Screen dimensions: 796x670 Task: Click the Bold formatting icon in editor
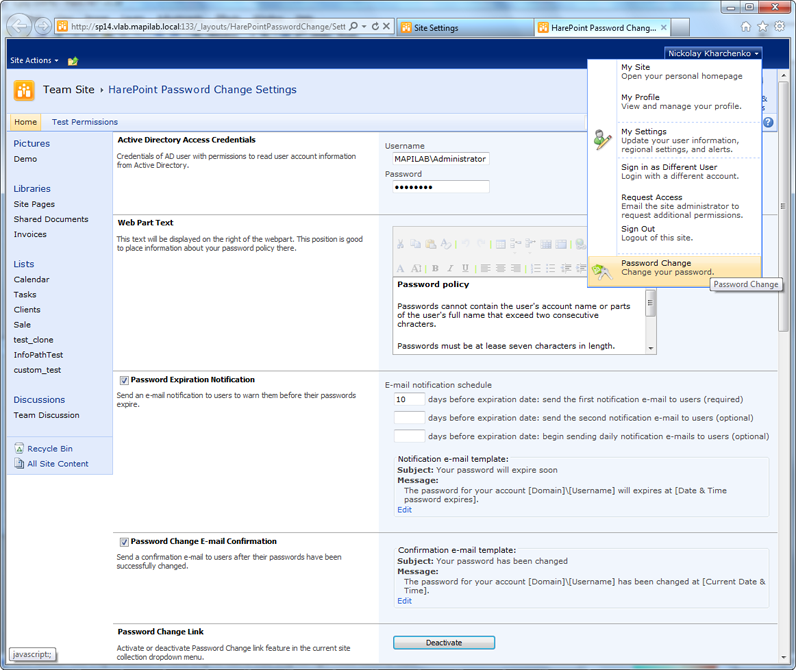tap(435, 268)
